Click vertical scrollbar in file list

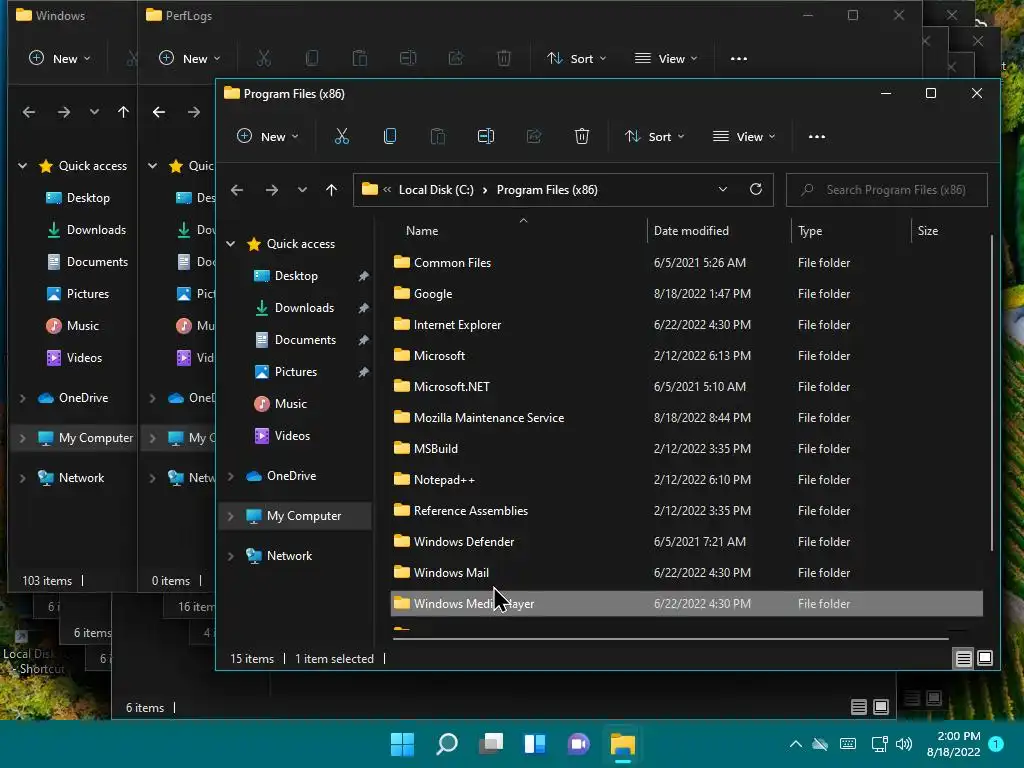991,392
